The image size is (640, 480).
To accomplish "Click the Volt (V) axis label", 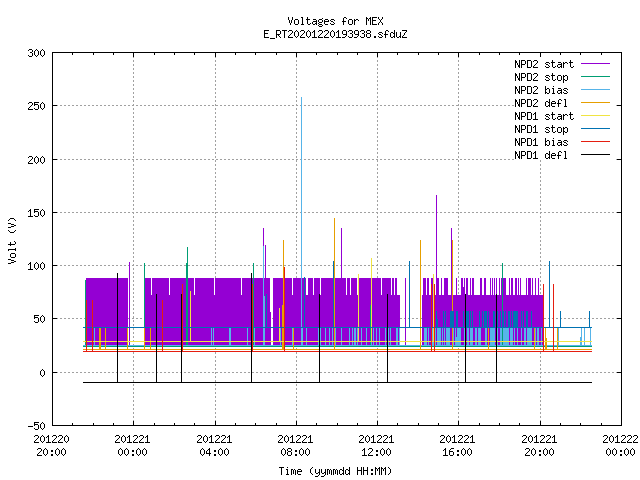I will pyautogui.click(x=12, y=240).
